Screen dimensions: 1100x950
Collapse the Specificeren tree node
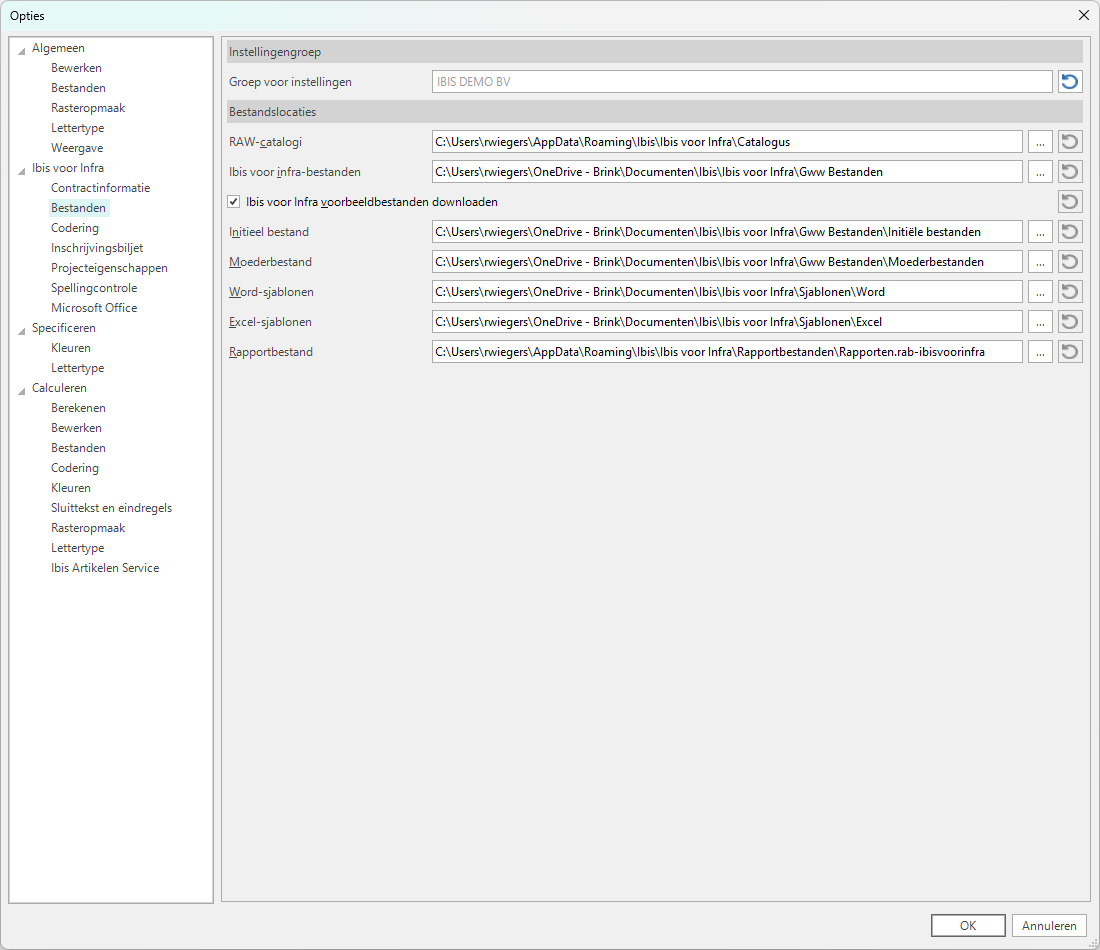pos(22,329)
